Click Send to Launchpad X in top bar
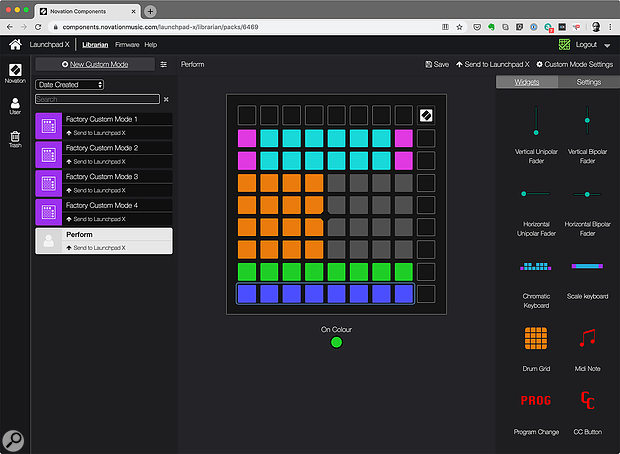 pos(493,64)
